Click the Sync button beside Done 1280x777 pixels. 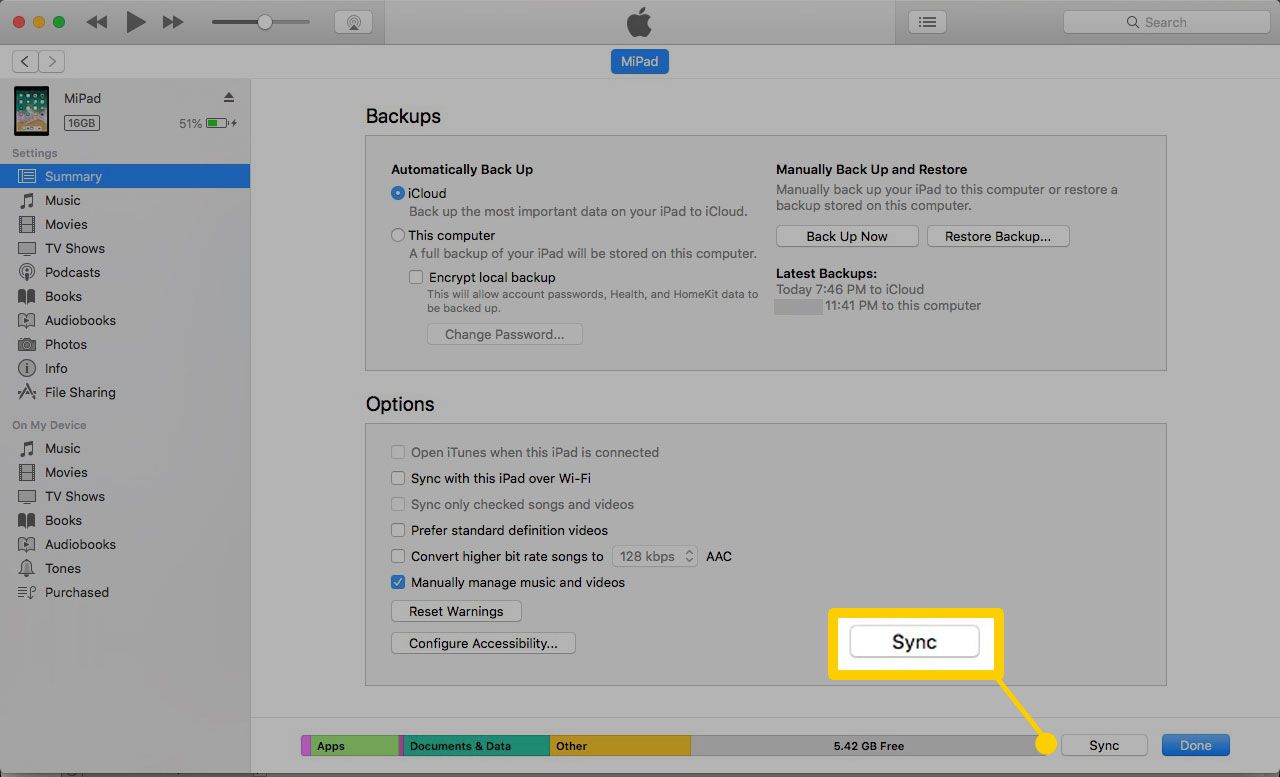click(1104, 745)
